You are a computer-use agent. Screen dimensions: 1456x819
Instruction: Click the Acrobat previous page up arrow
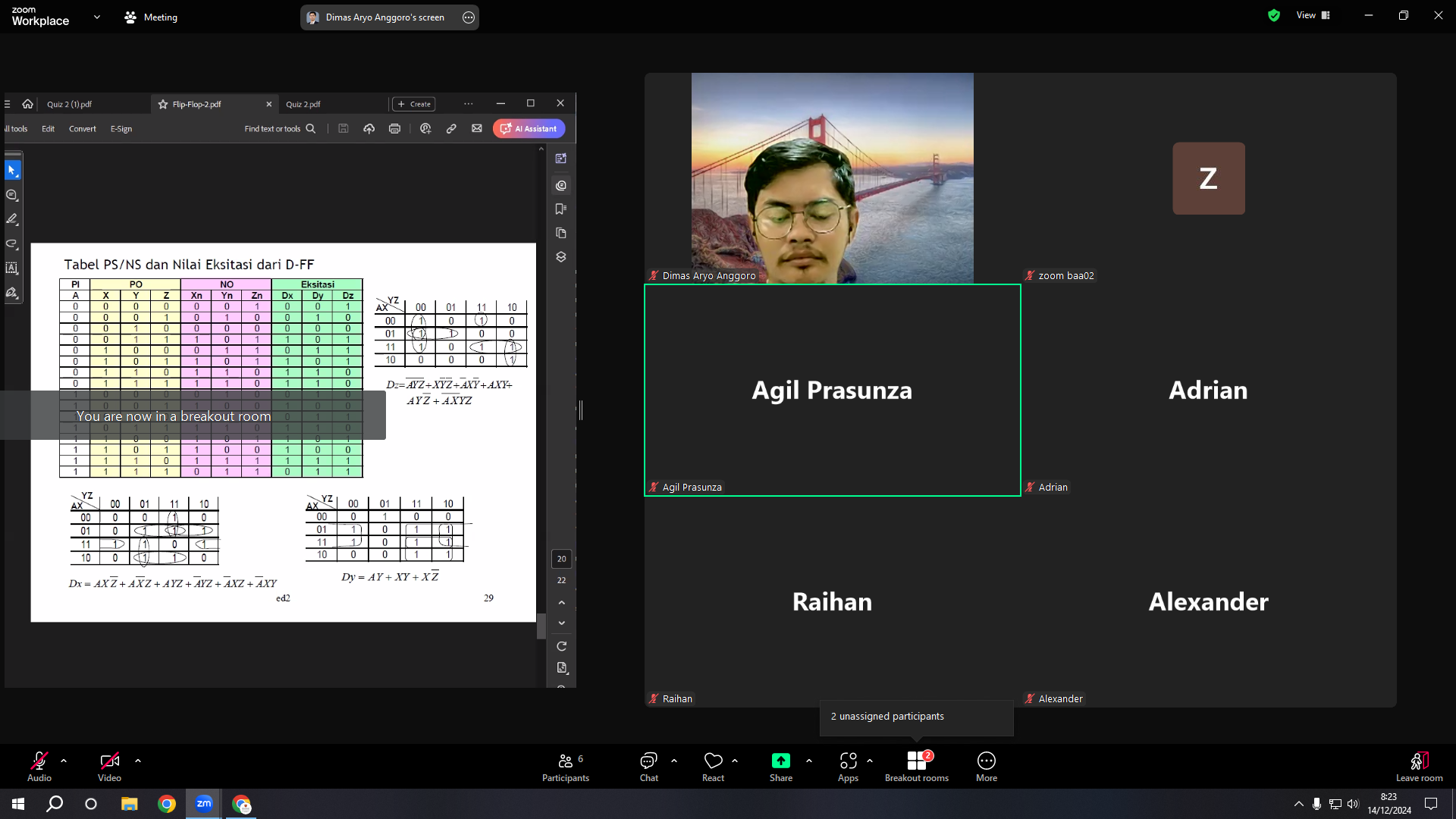pyautogui.click(x=562, y=602)
